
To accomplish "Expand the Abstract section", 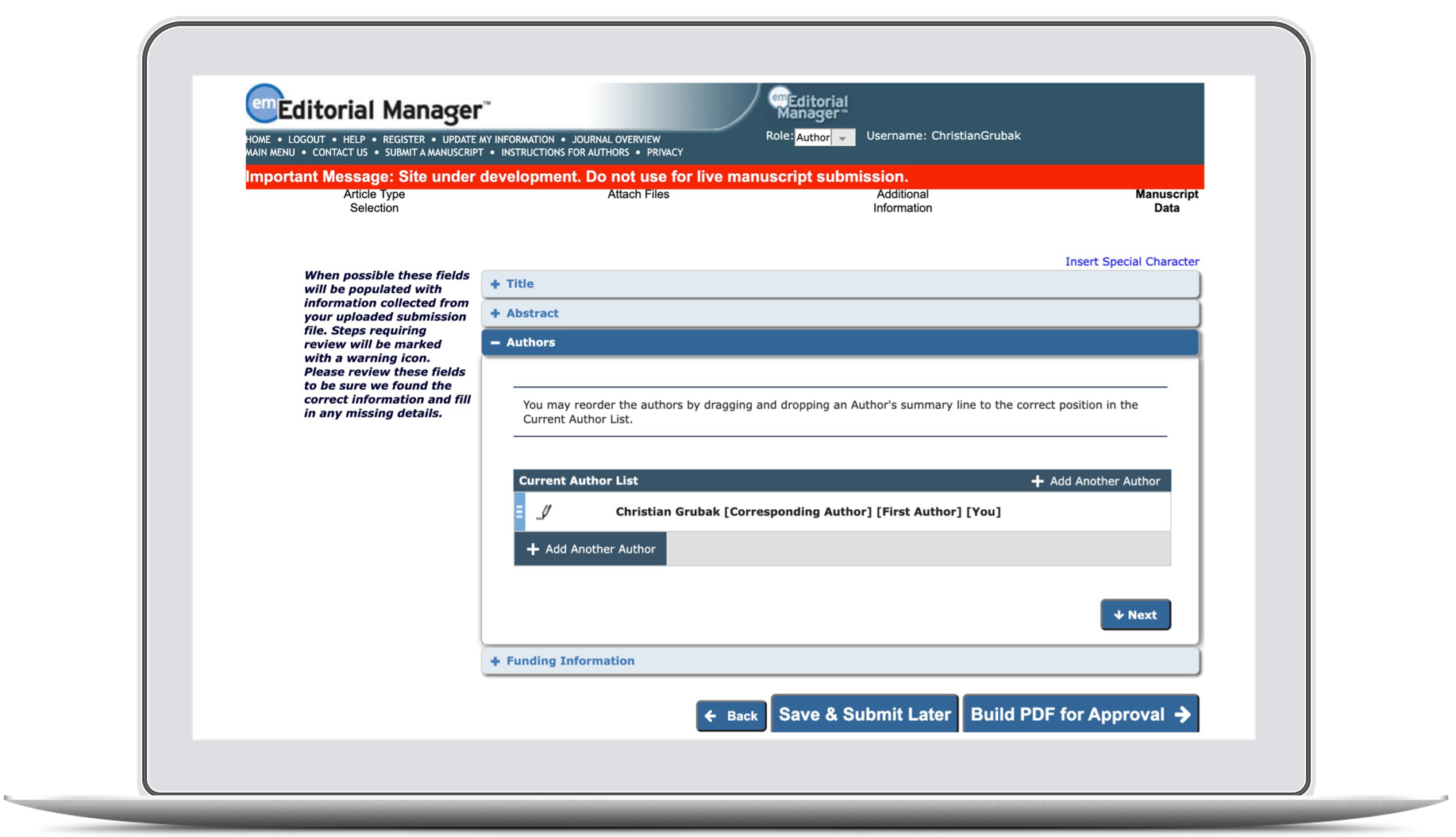I will [533, 314].
